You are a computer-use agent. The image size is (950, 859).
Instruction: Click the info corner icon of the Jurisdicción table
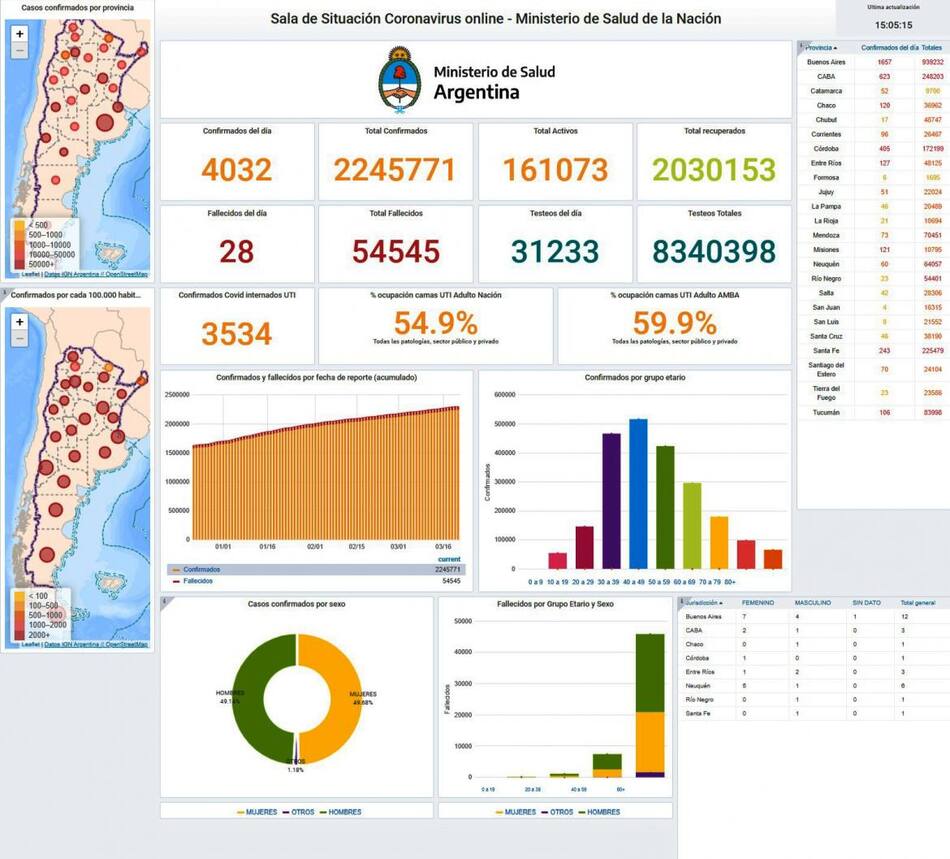coord(682,602)
